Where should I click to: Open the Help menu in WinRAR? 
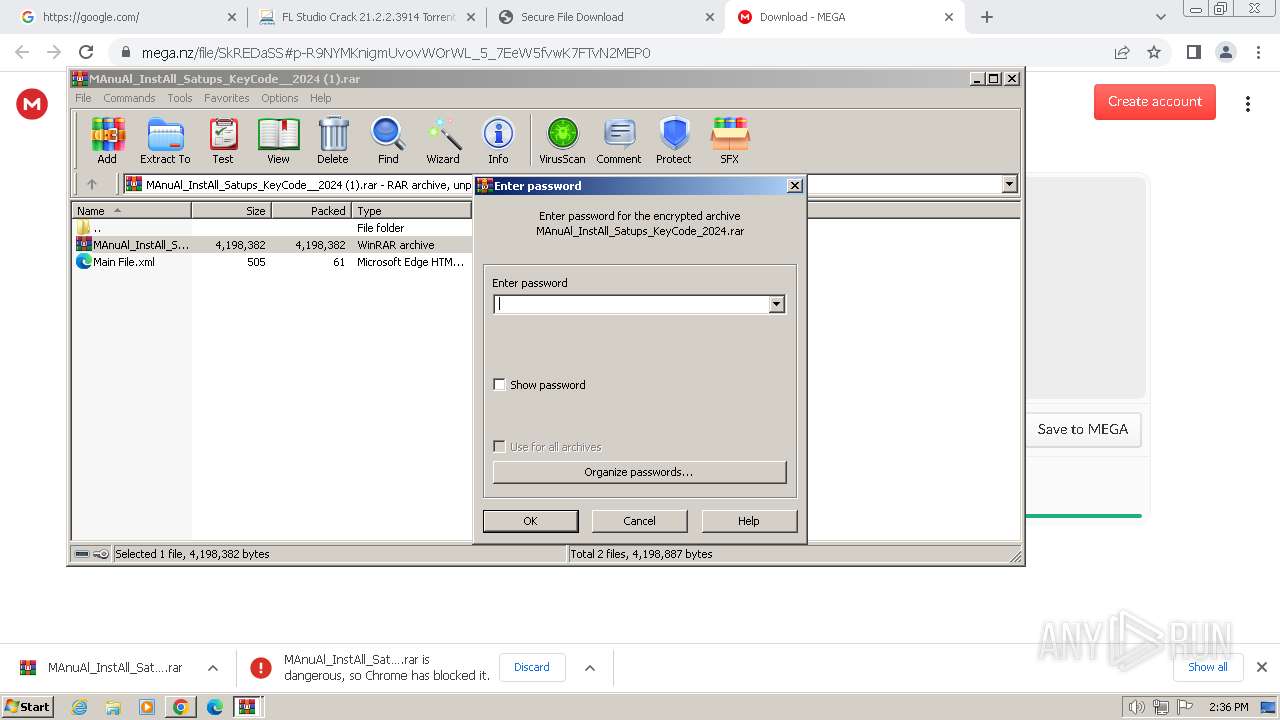320,98
